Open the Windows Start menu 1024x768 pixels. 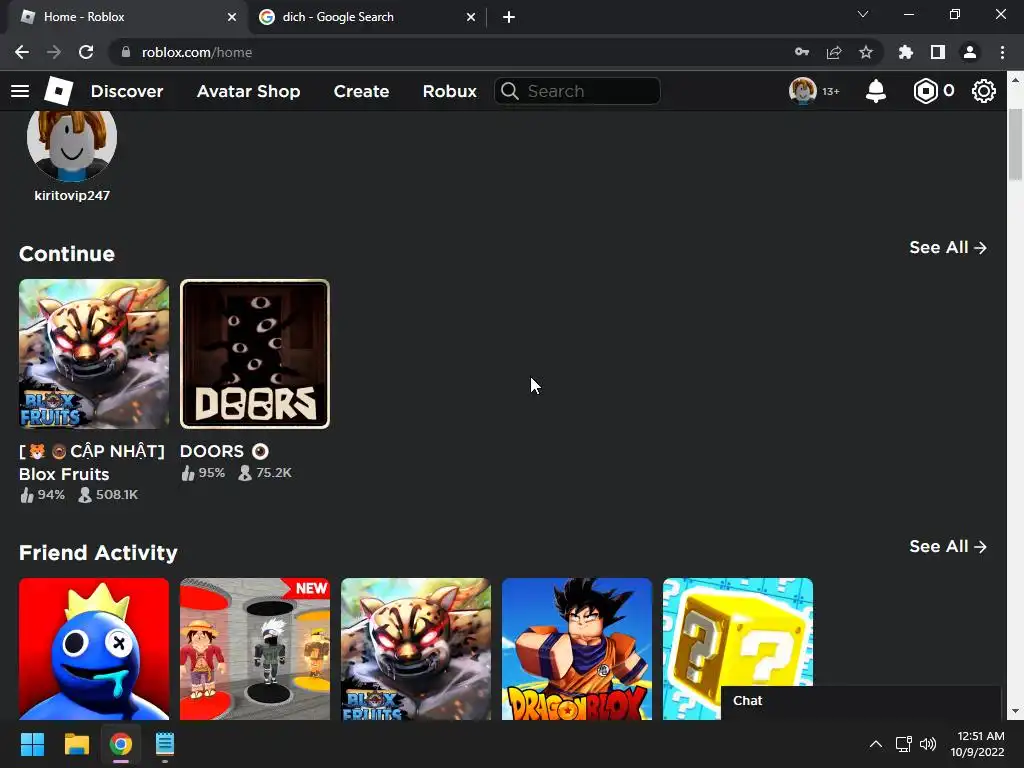click(x=32, y=744)
